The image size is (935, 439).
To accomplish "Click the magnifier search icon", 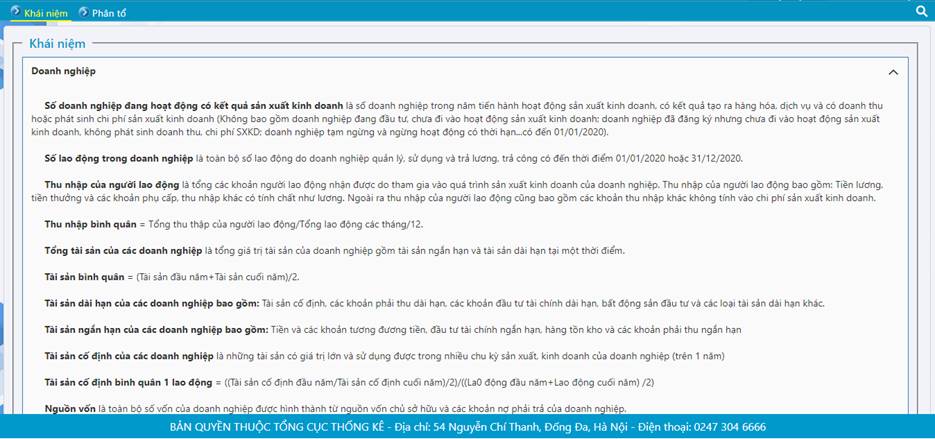I will (921, 12).
